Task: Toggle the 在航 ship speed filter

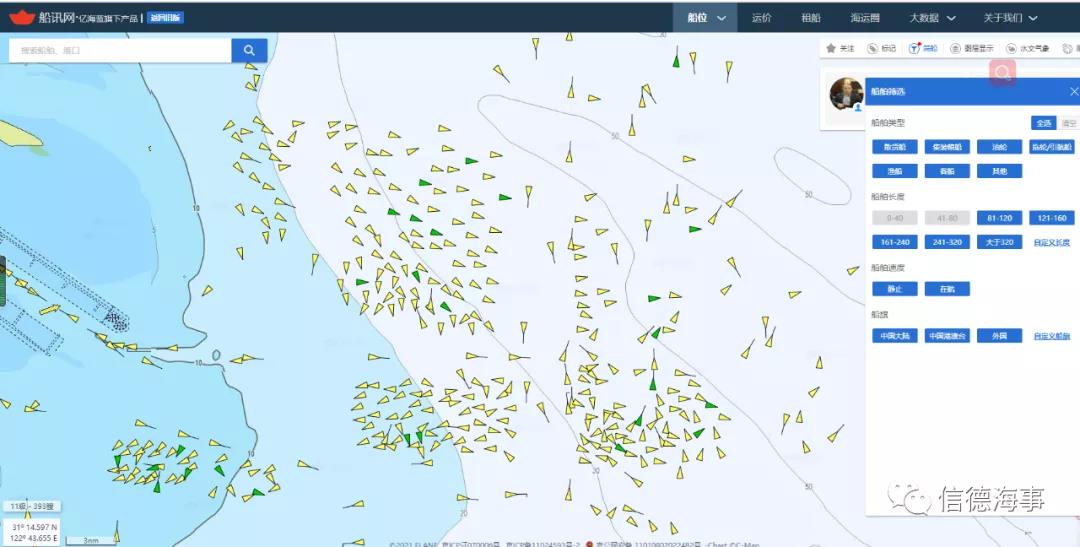Action: 947,289
